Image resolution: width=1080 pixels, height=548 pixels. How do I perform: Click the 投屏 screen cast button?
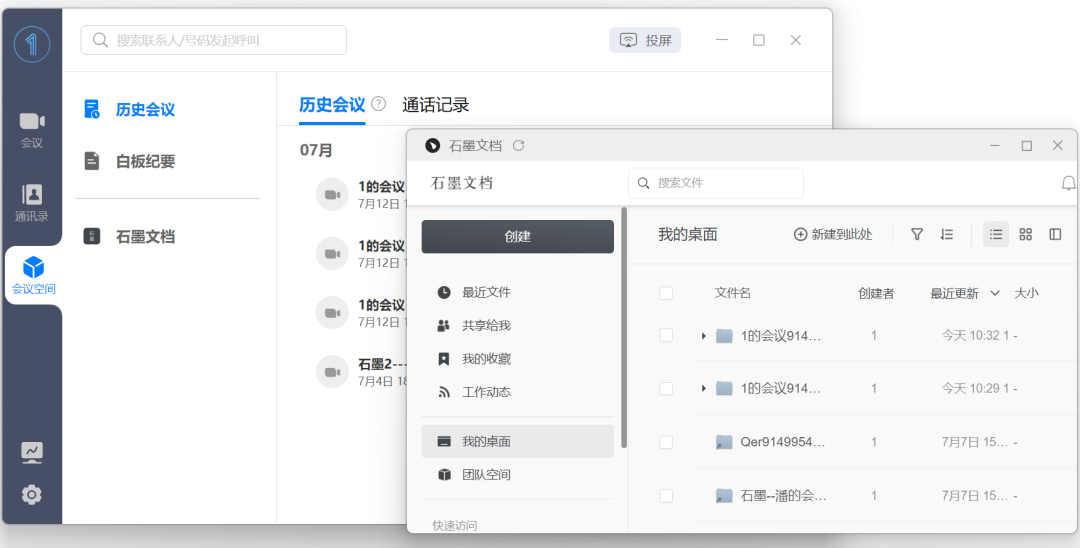click(645, 41)
